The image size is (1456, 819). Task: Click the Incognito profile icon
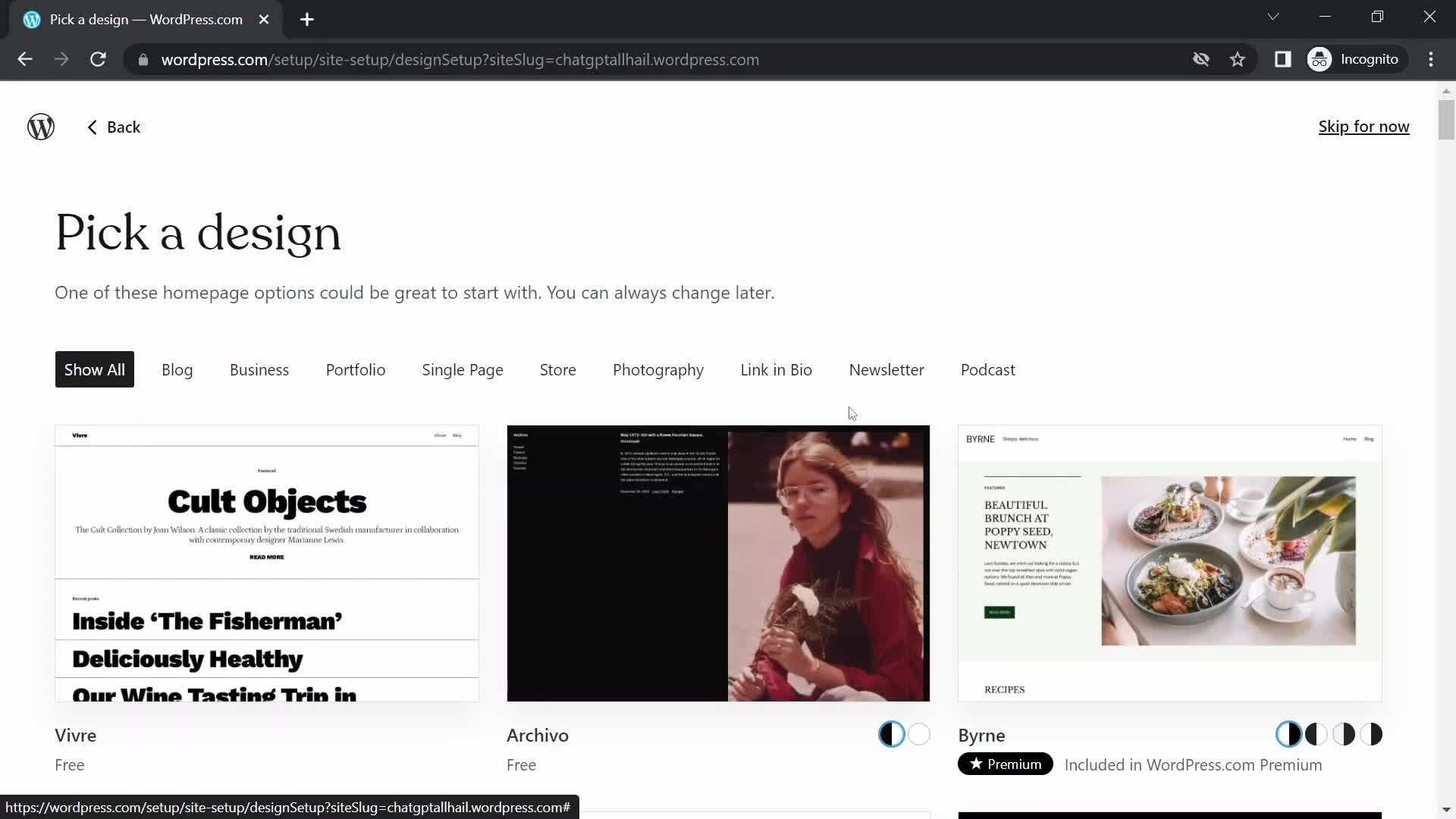click(x=1320, y=59)
